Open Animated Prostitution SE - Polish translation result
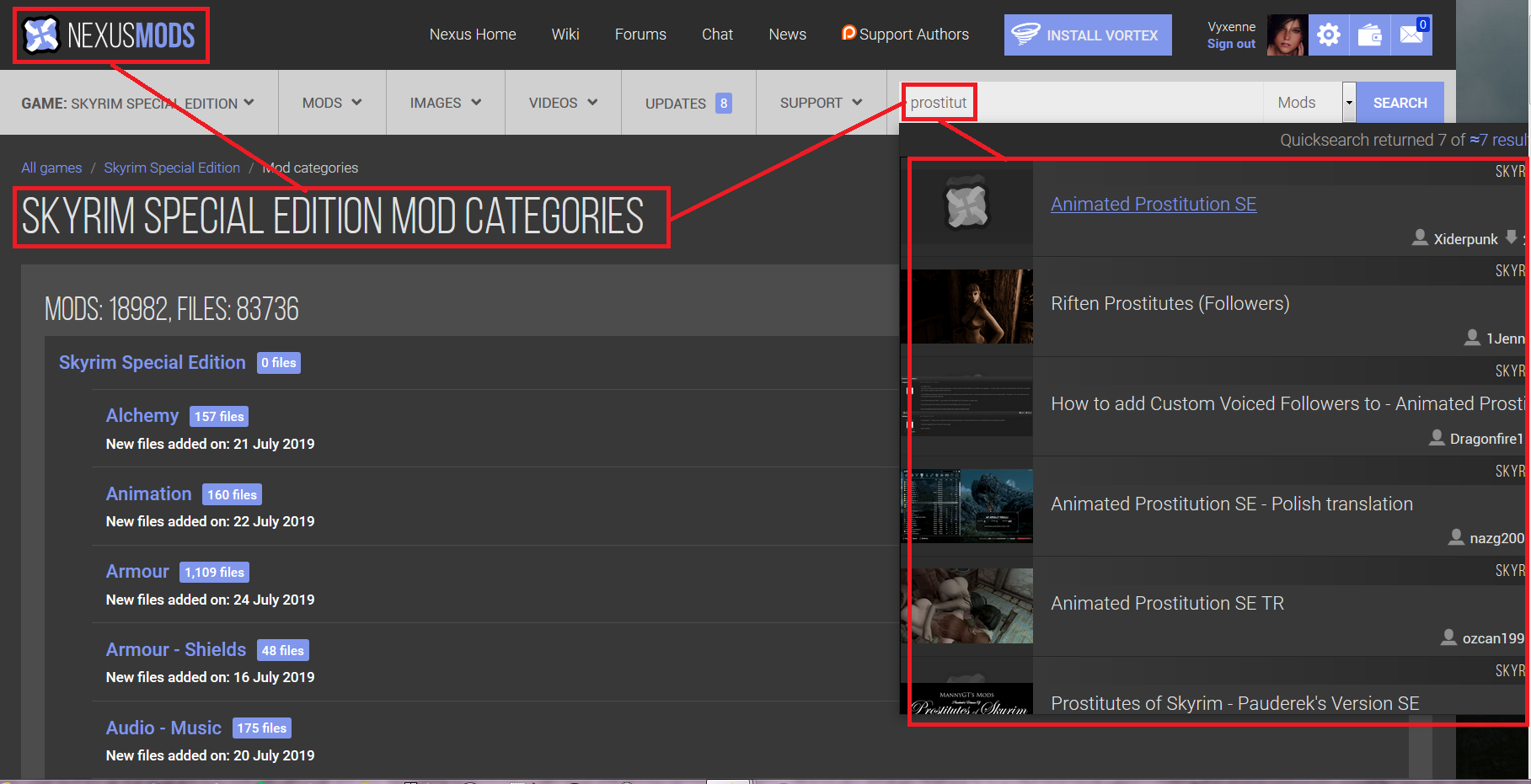Image resolution: width=1531 pixels, height=784 pixels. coord(1232,504)
